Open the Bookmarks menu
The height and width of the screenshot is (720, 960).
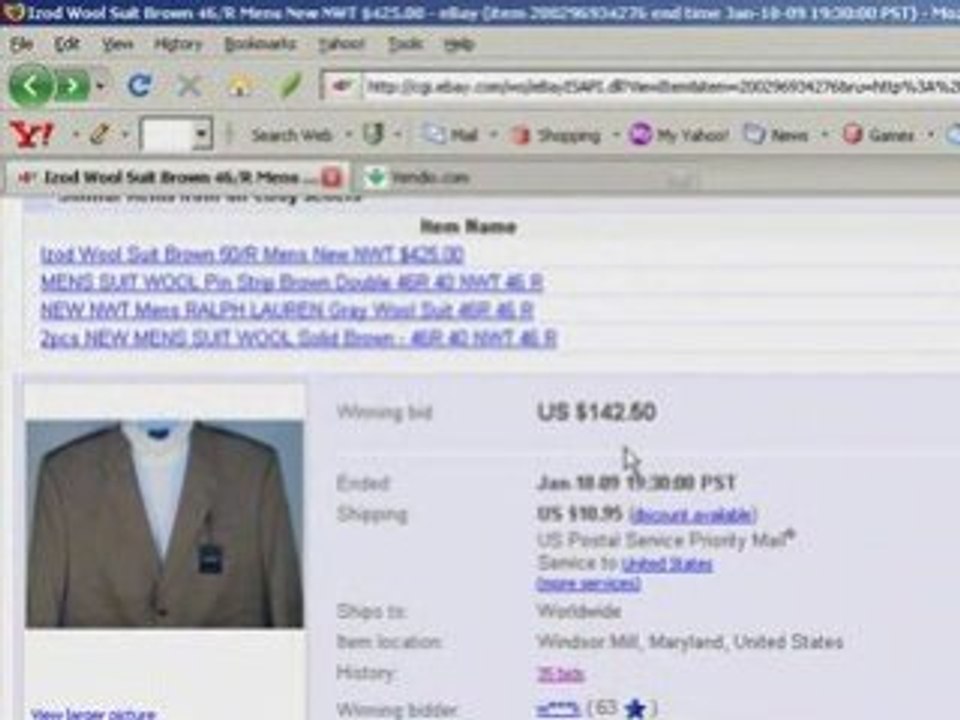pos(260,44)
